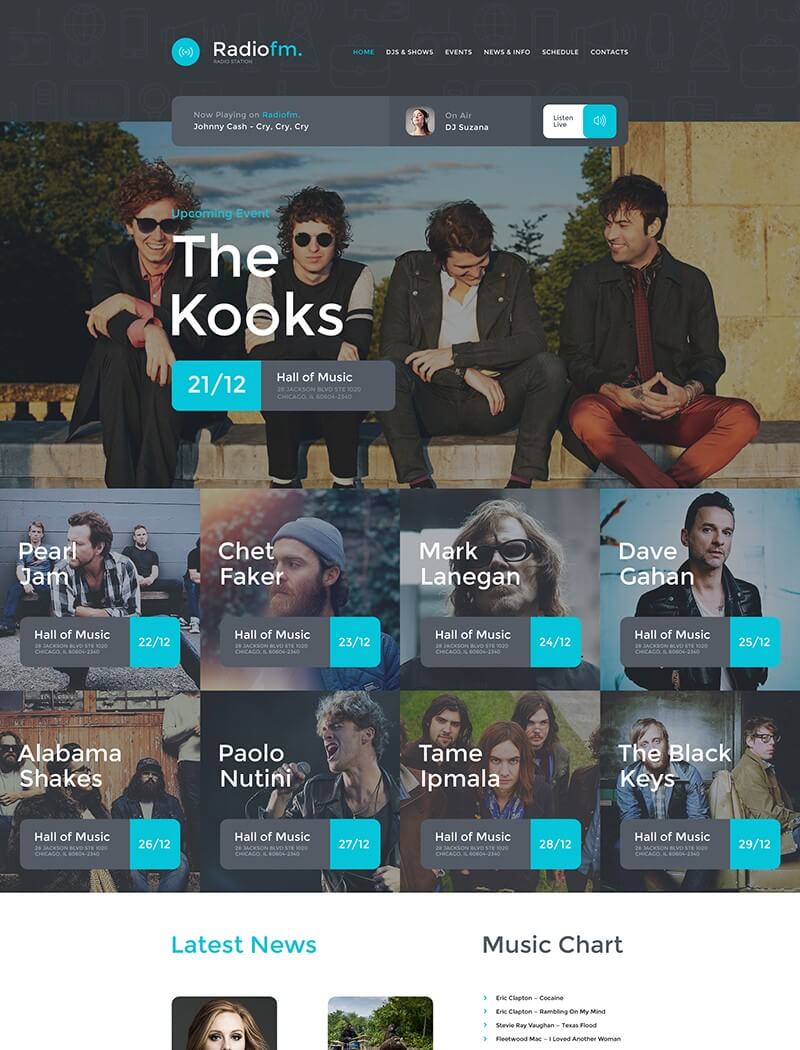Click the speaker icon on Listen Live

[599, 121]
